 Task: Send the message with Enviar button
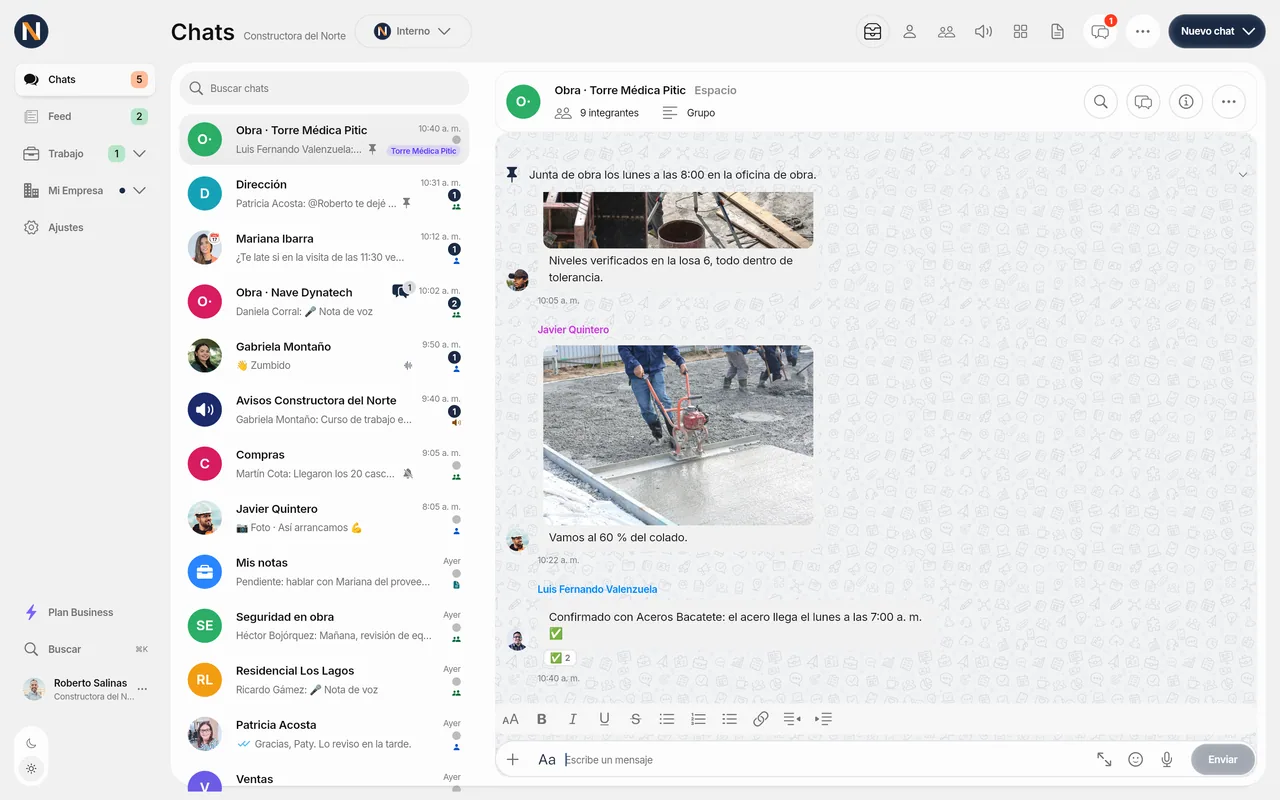tap(1223, 760)
